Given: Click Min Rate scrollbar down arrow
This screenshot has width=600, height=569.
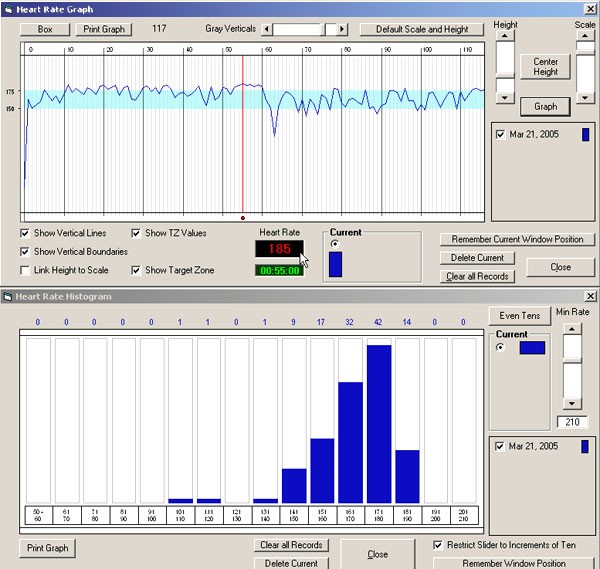Looking at the screenshot, I should (x=572, y=404).
